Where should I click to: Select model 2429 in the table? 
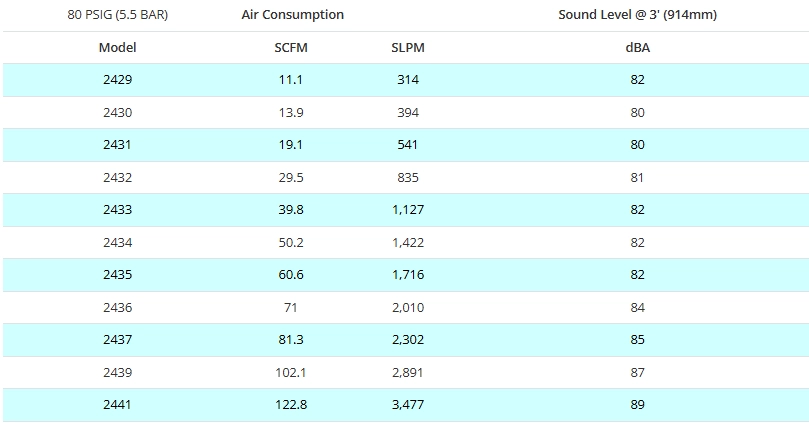click(x=117, y=80)
